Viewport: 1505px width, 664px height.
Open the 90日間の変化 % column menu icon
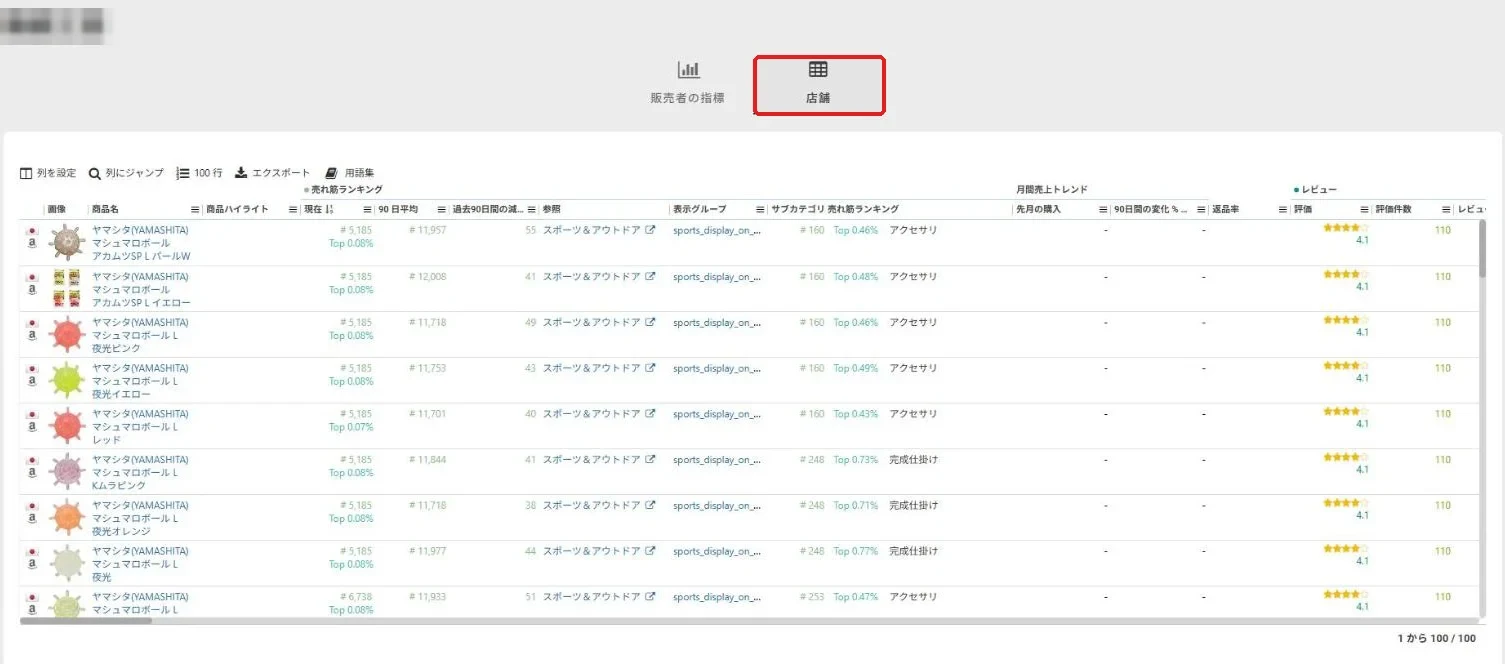(1200, 209)
